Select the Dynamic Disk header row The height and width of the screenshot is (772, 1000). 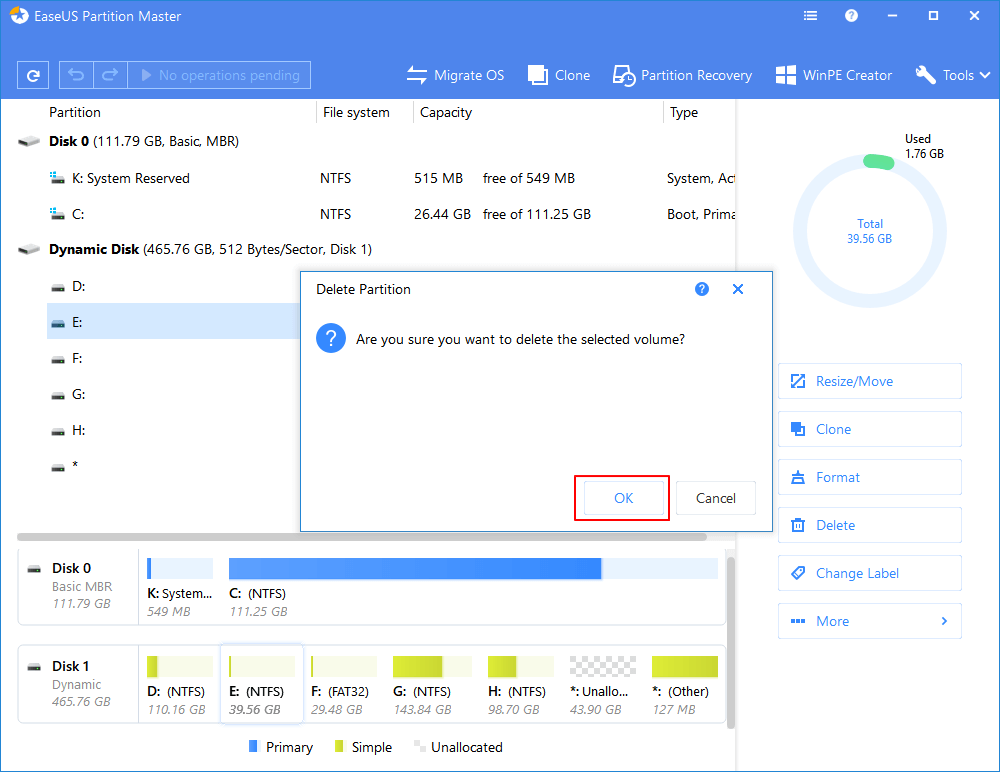[x=376, y=249]
